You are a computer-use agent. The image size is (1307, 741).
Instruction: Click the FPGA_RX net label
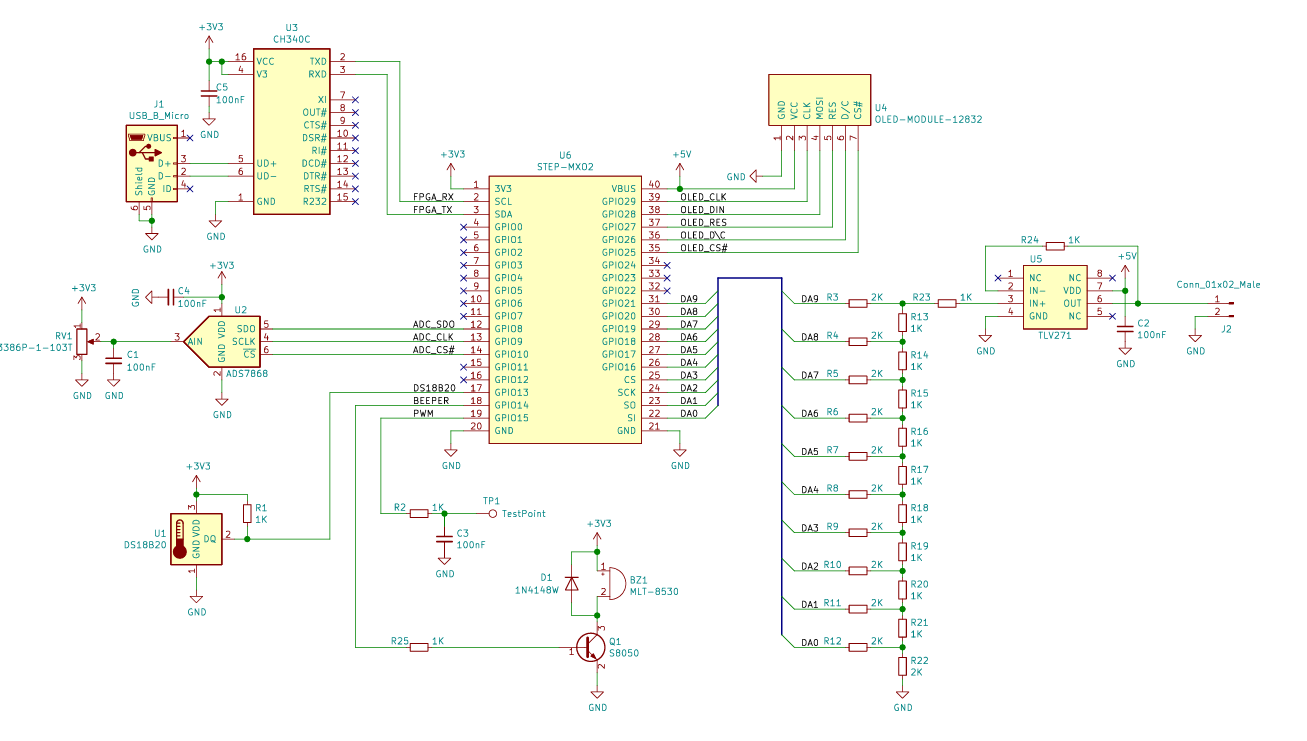point(433,198)
